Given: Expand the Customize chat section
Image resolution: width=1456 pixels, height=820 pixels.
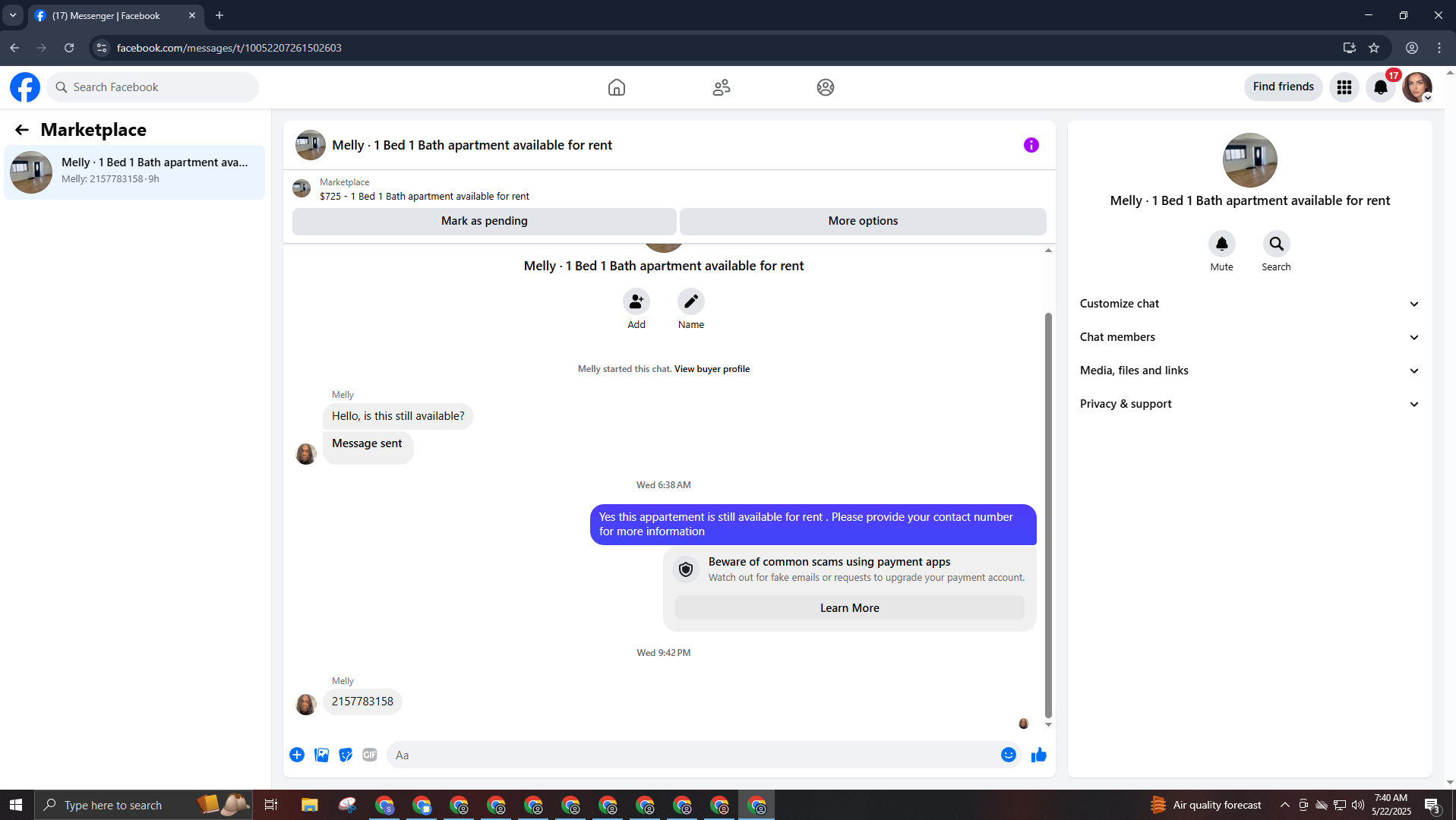Looking at the screenshot, I should (x=1249, y=304).
